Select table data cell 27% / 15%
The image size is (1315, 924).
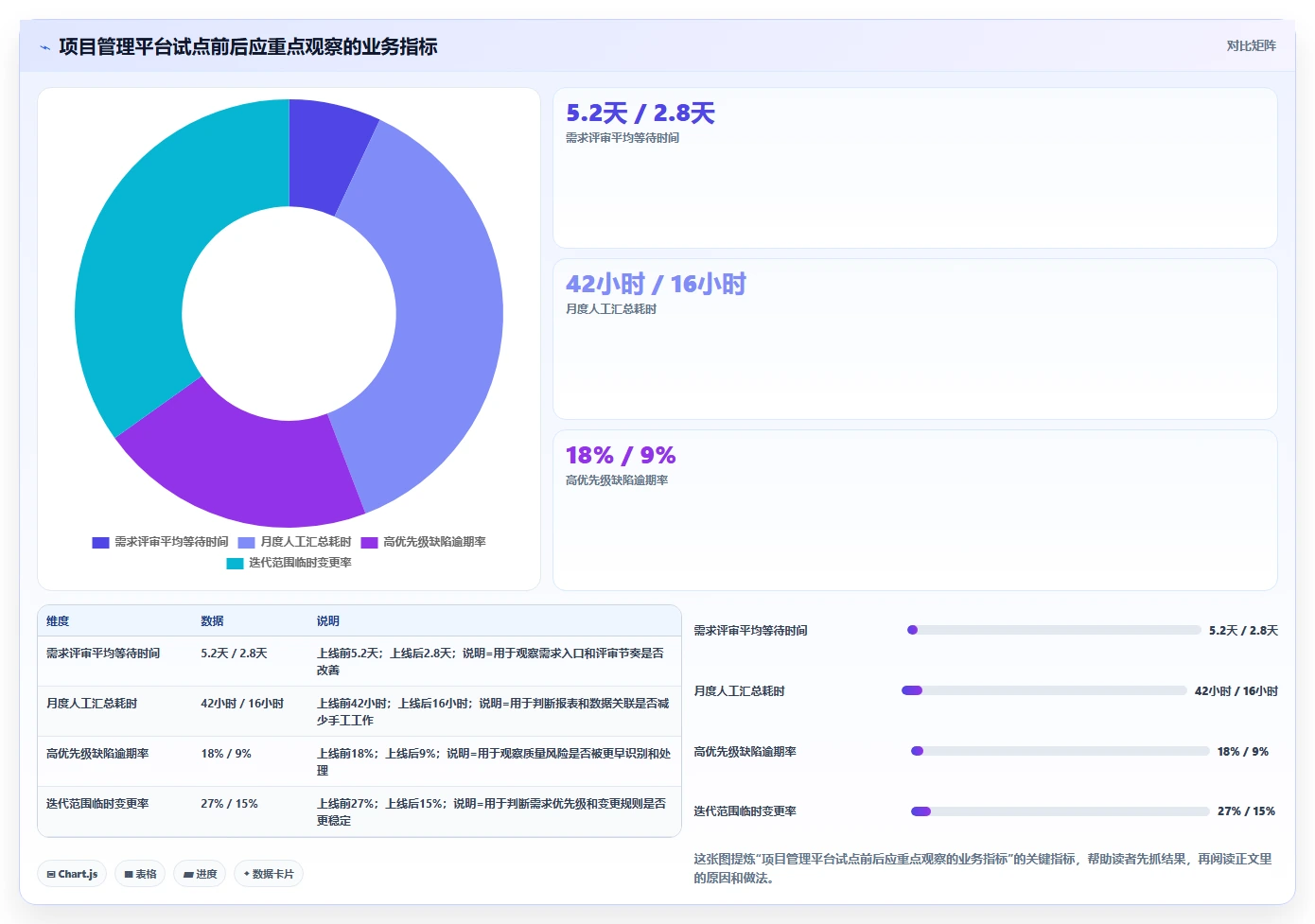[229, 804]
